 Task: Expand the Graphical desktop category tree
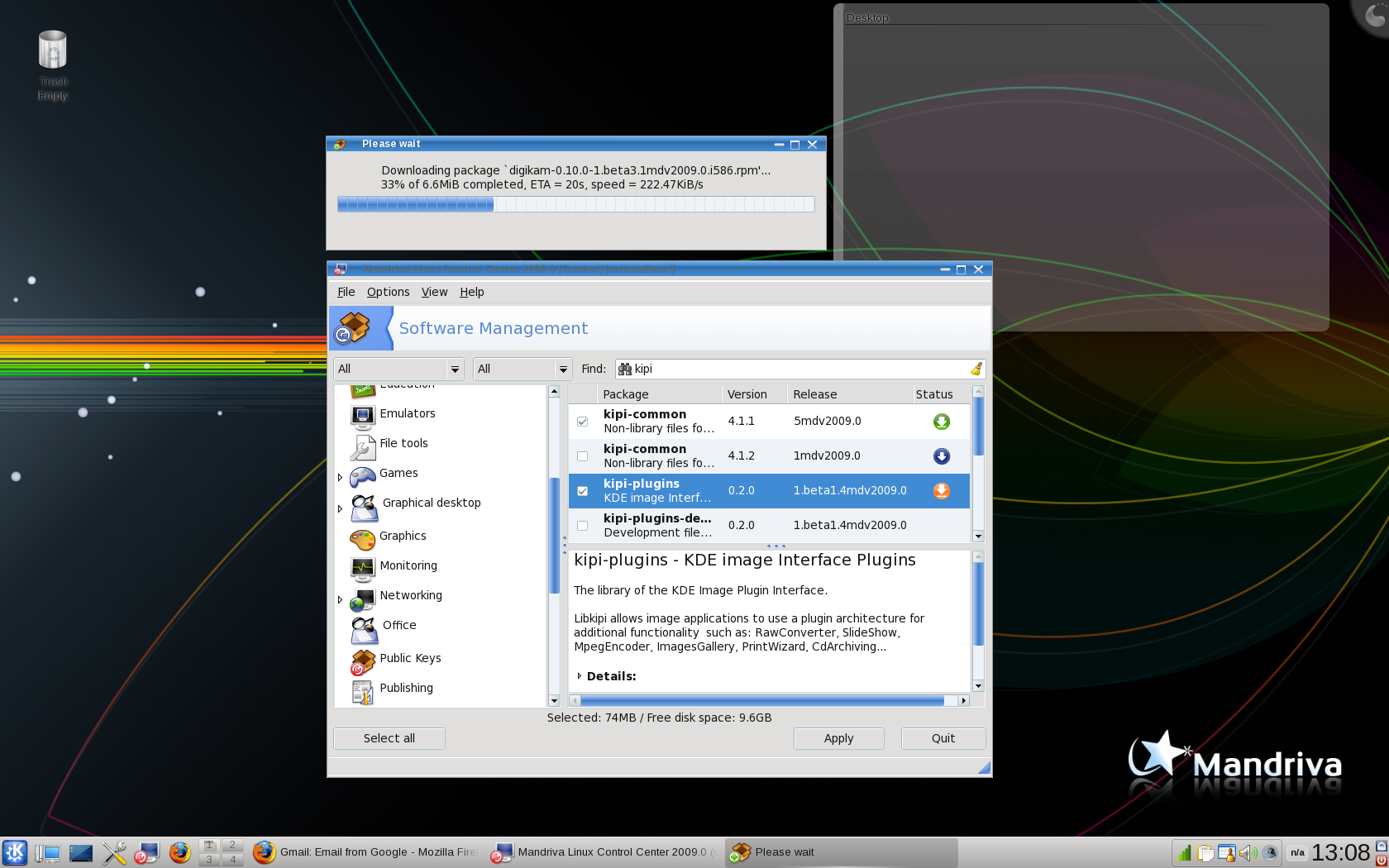click(340, 508)
